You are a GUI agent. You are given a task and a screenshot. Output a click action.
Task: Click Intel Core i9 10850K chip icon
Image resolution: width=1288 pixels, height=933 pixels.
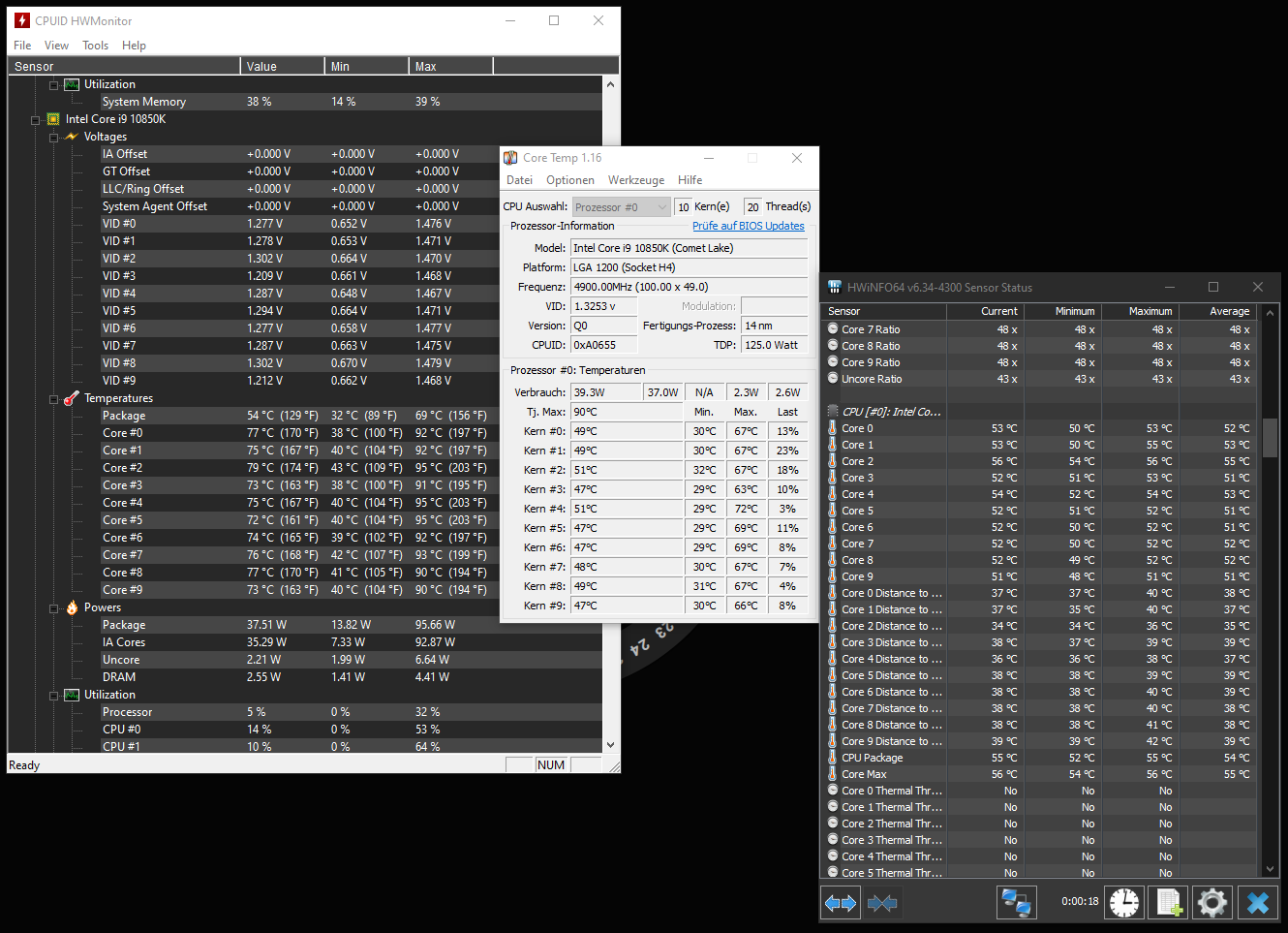(x=53, y=119)
